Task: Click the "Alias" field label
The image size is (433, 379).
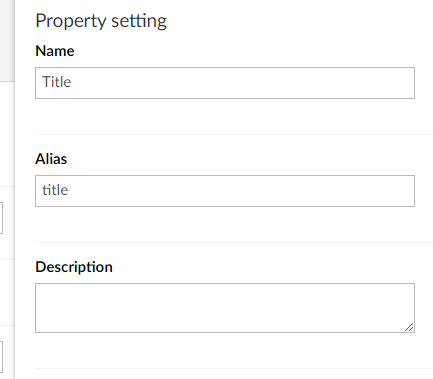Action: 51,159
